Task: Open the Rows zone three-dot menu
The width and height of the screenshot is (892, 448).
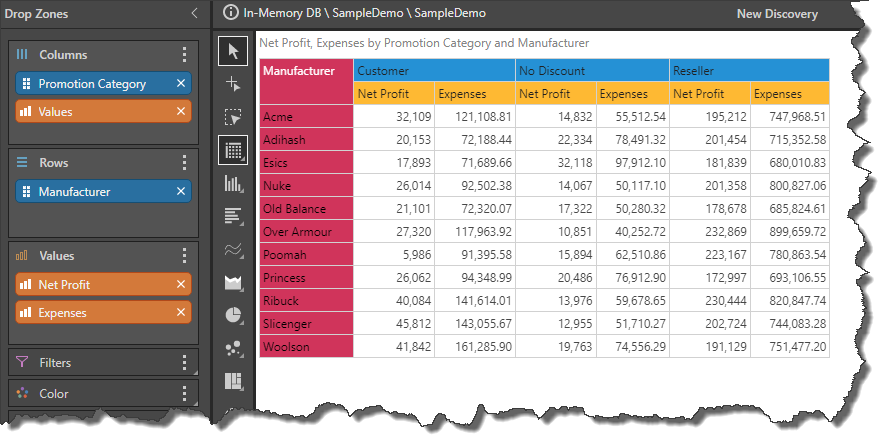Action: [x=184, y=163]
